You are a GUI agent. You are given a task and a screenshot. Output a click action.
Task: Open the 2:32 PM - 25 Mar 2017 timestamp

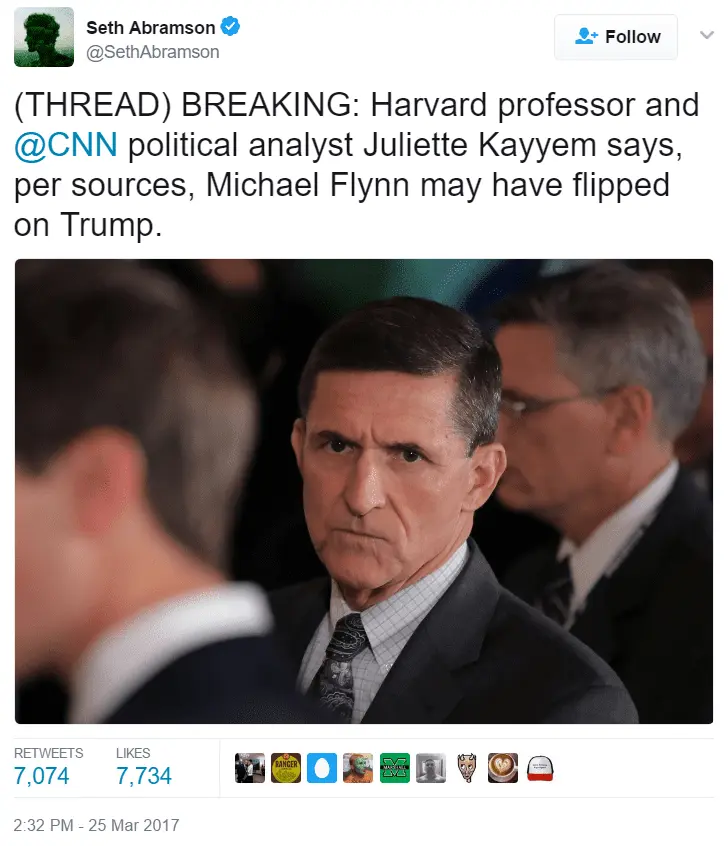click(x=96, y=825)
